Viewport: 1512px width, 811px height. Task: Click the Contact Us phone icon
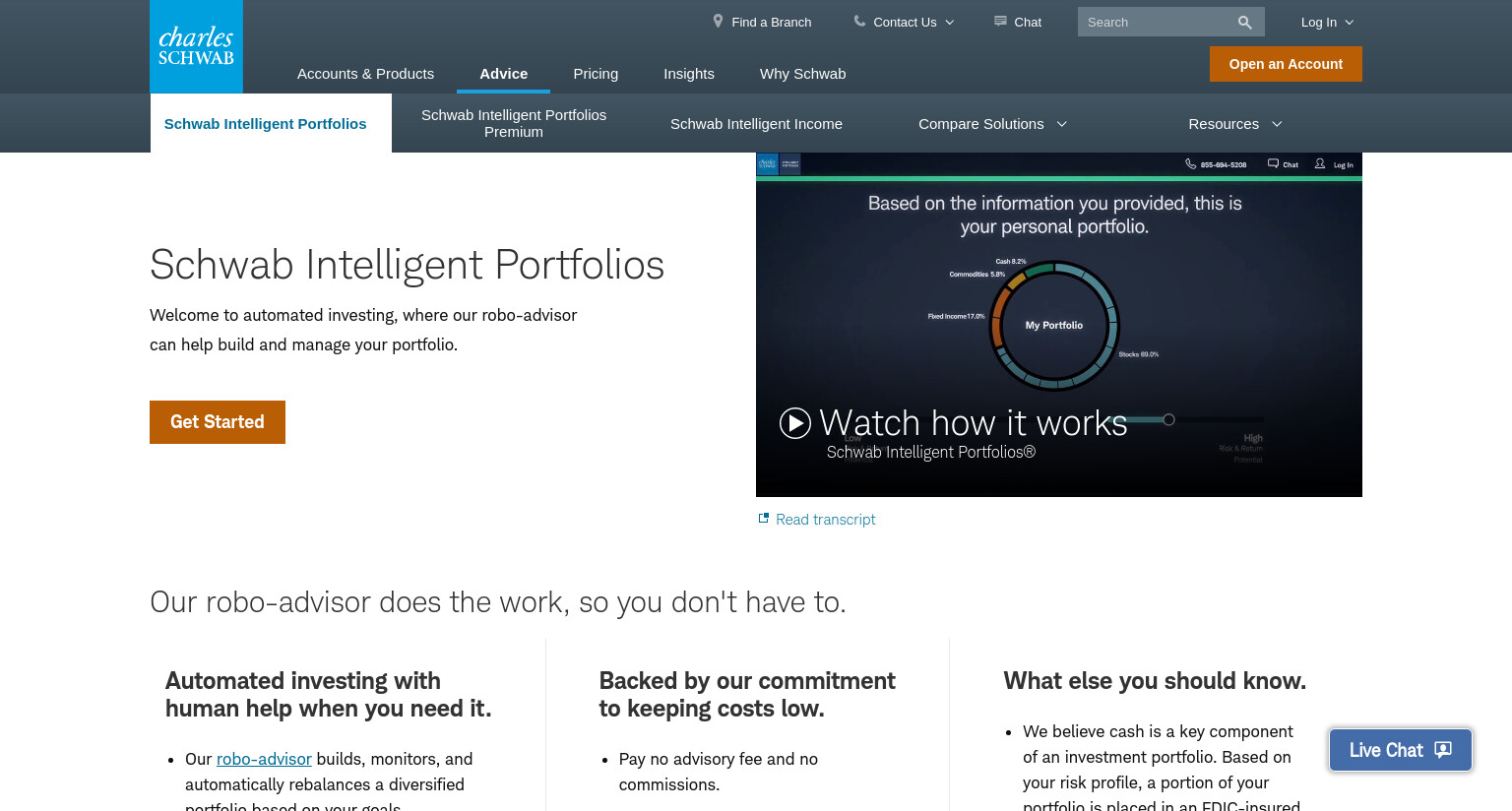[859, 21]
